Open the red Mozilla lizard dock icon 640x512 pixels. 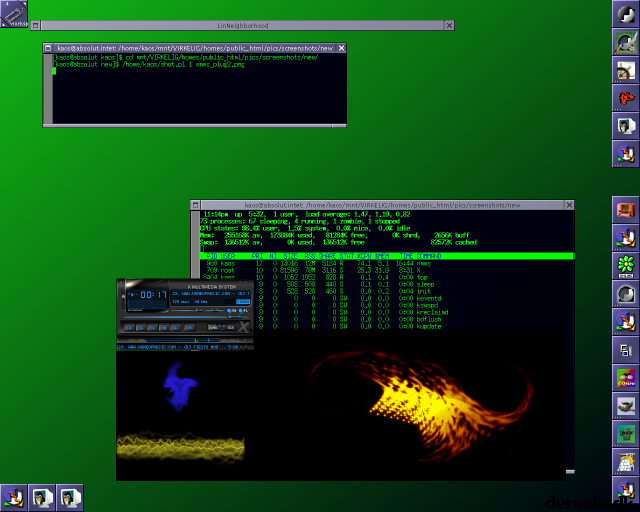(626, 98)
